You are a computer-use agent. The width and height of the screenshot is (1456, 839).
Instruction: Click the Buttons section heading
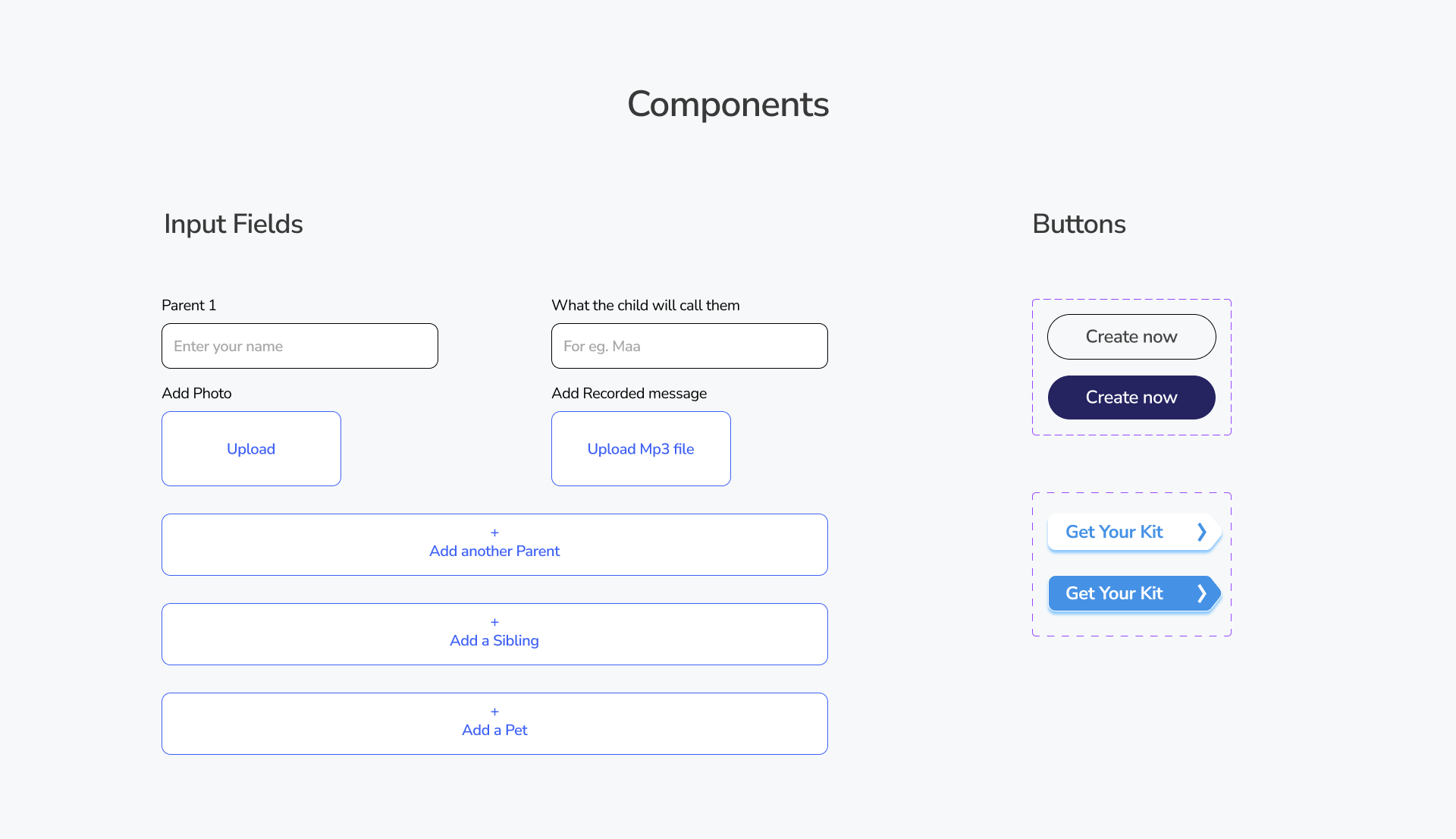(1079, 224)
